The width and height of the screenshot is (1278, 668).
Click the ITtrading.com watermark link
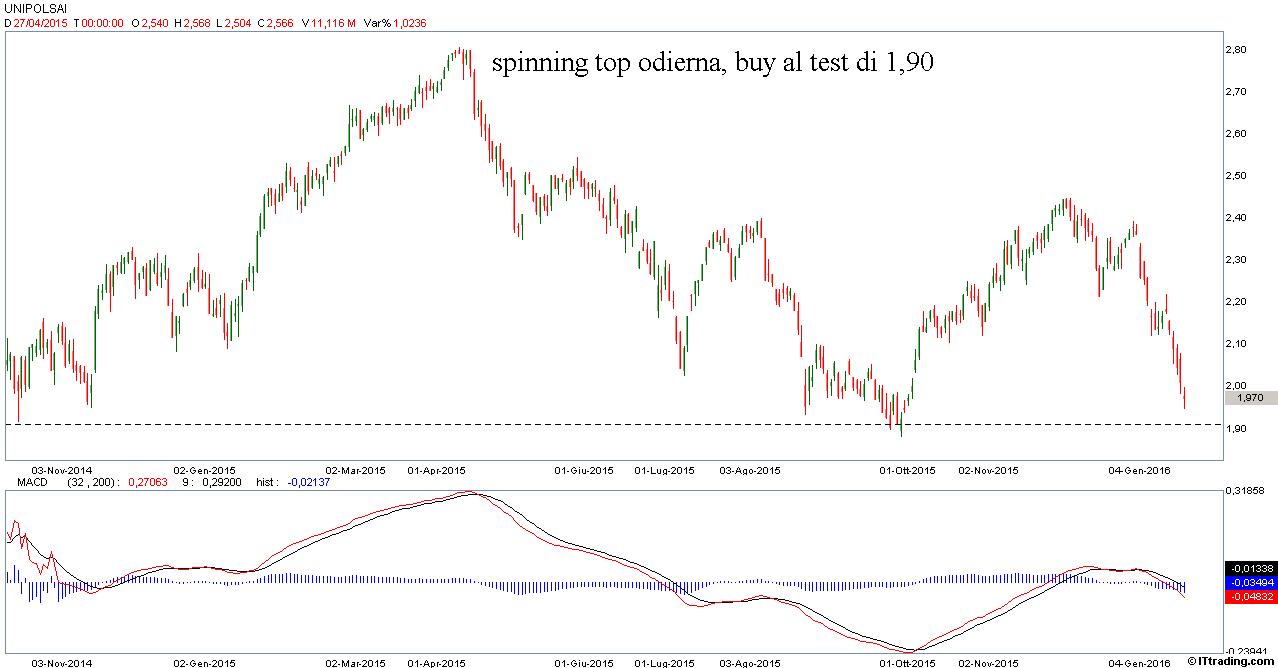(x=1231, y=661)
